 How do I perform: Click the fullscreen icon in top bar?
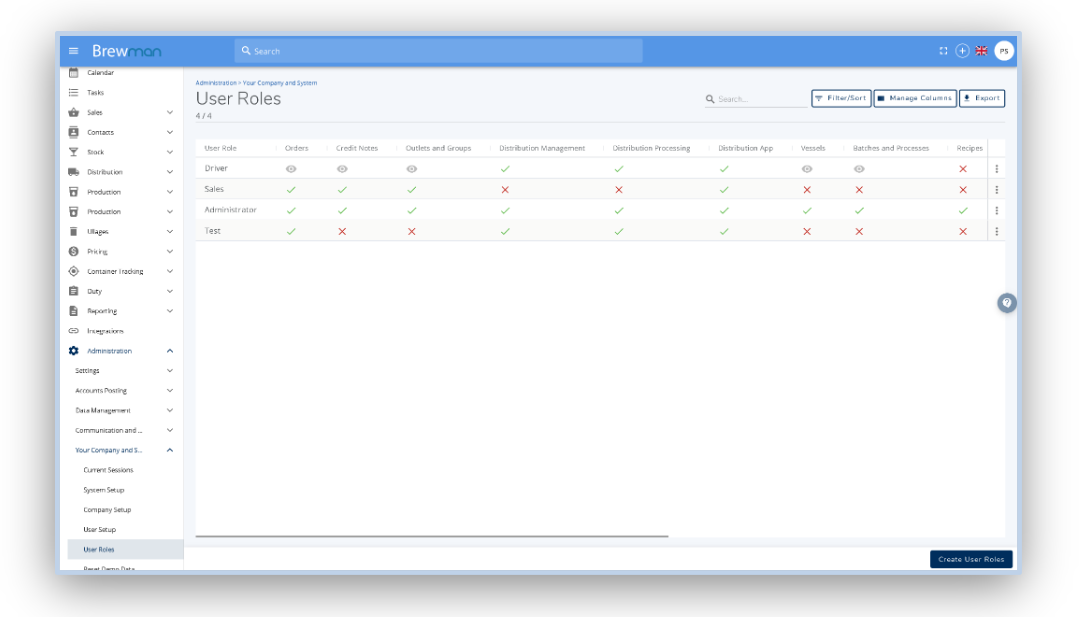click(x=943, y=51)
